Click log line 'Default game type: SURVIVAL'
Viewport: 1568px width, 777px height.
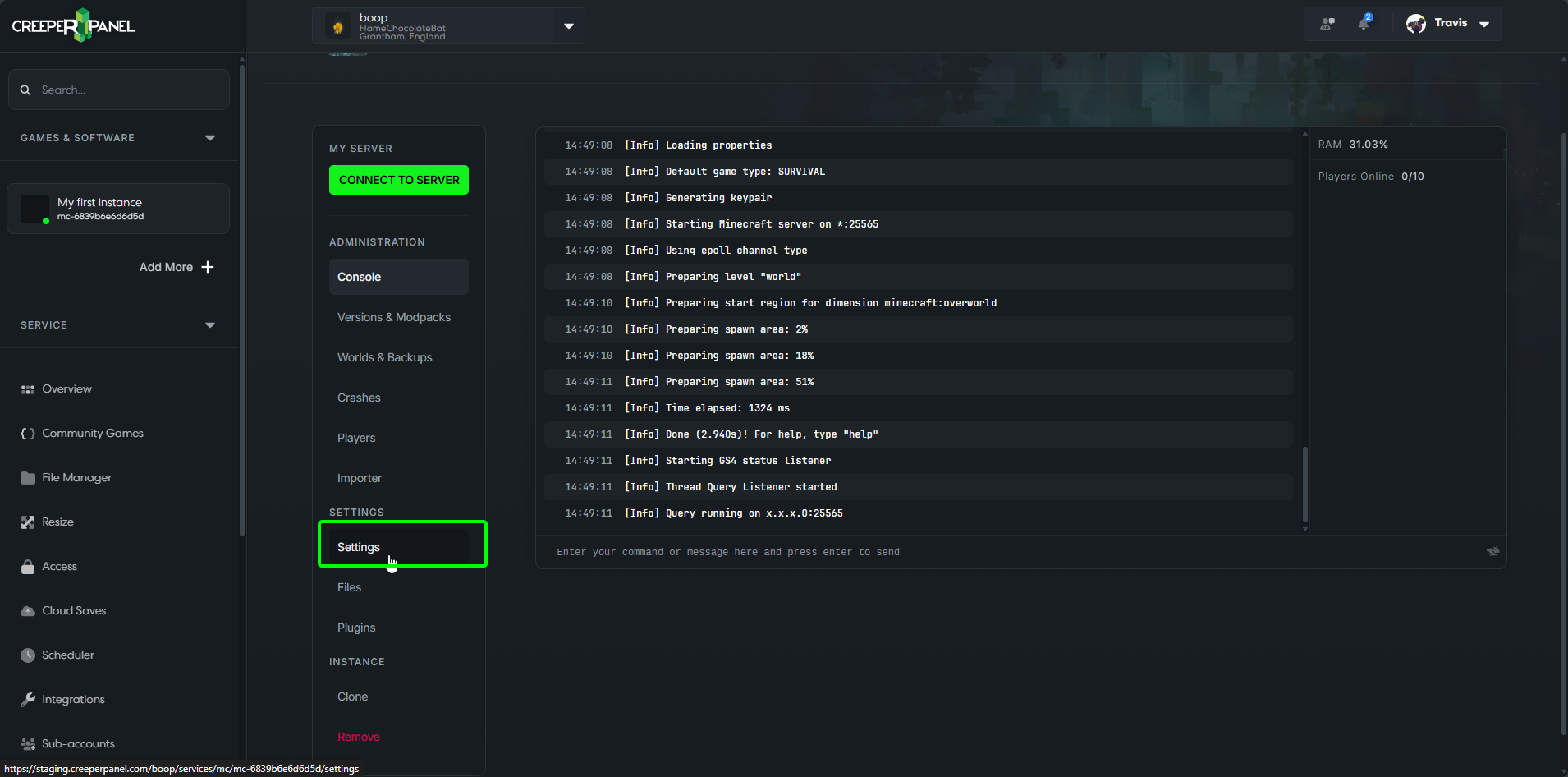click(x=918, y=172)
